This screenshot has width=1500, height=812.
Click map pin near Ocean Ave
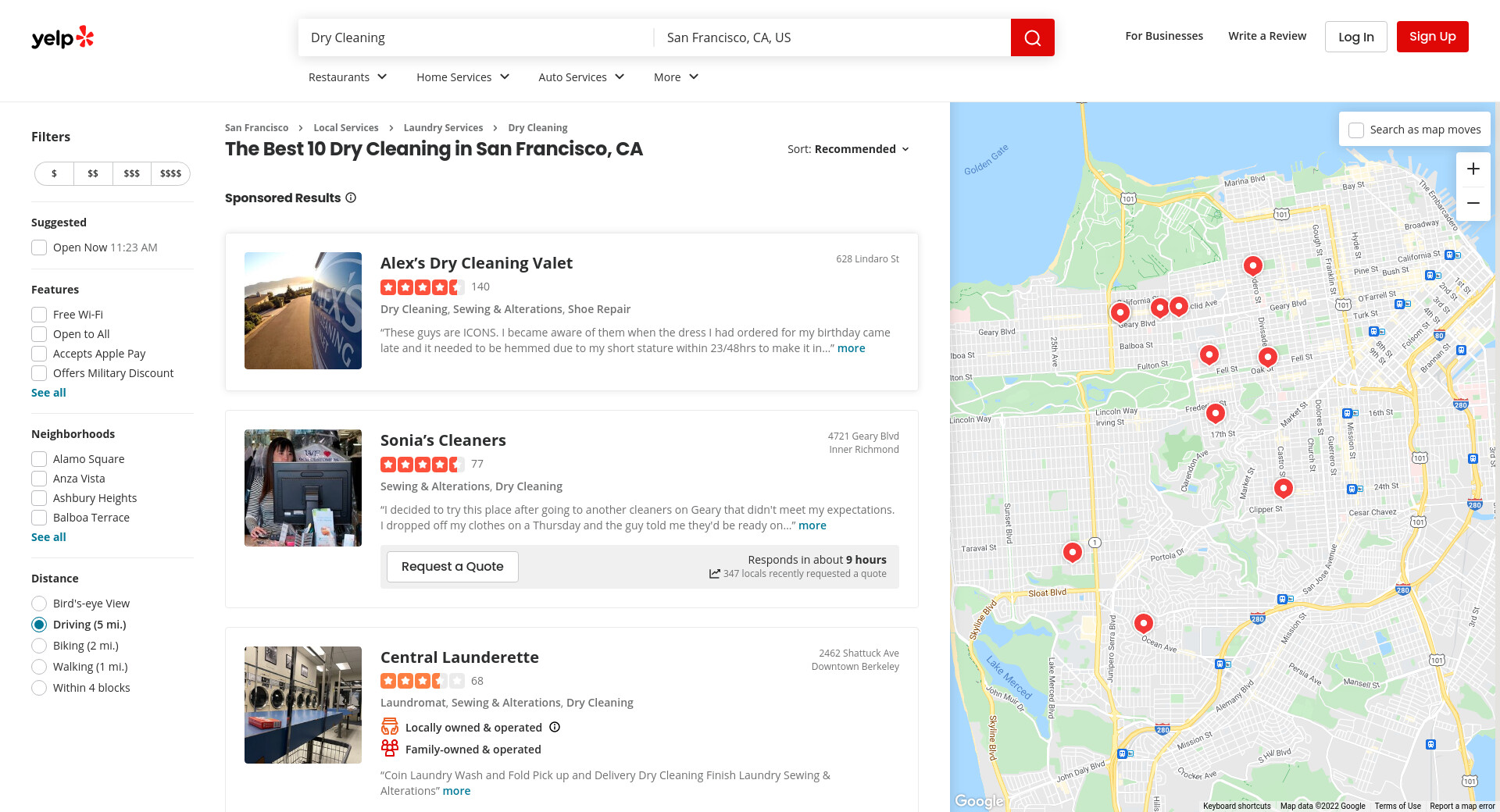[x=1143, y=622]
